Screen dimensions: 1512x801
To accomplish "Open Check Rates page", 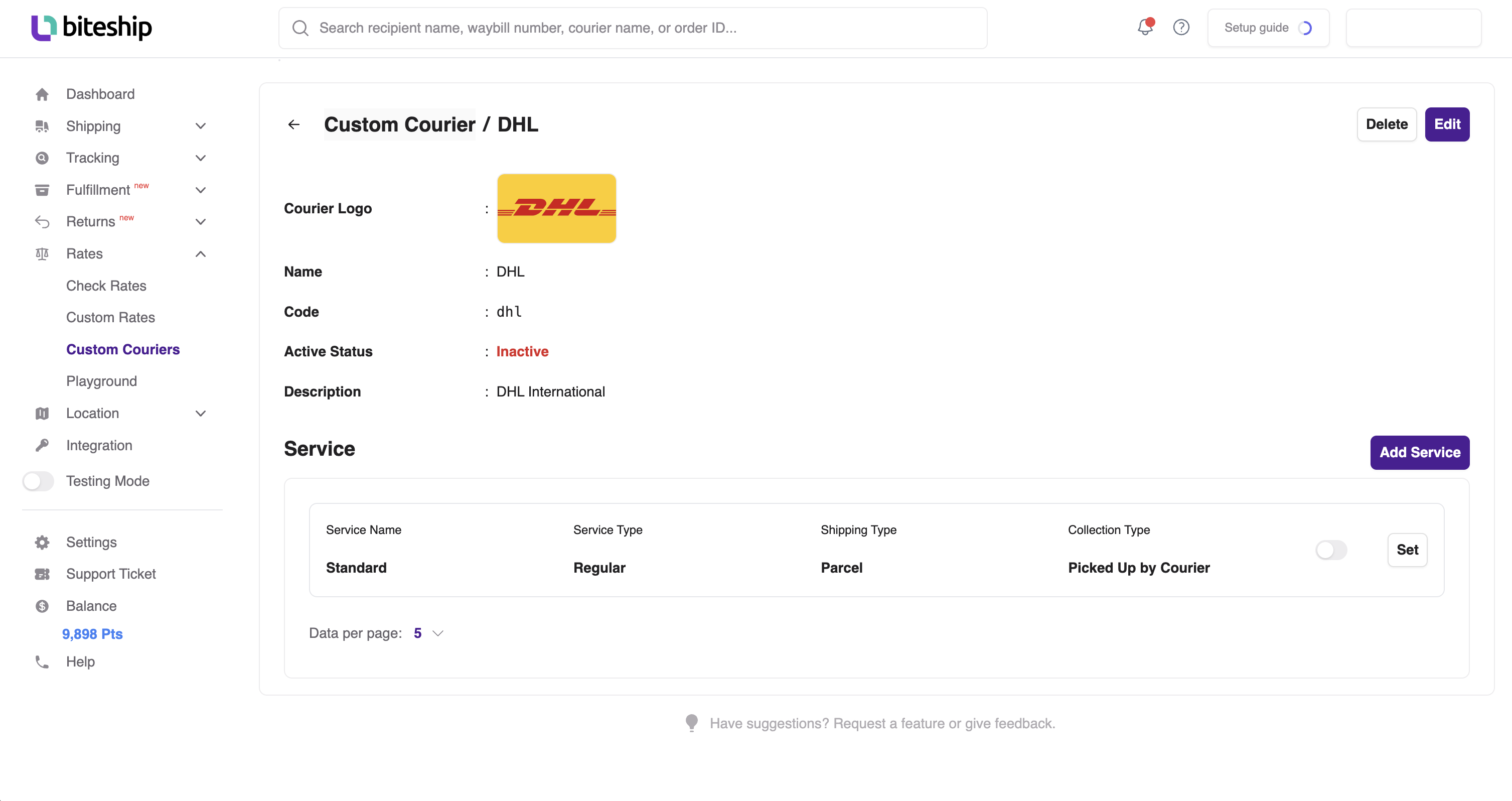I will [106, 286].
